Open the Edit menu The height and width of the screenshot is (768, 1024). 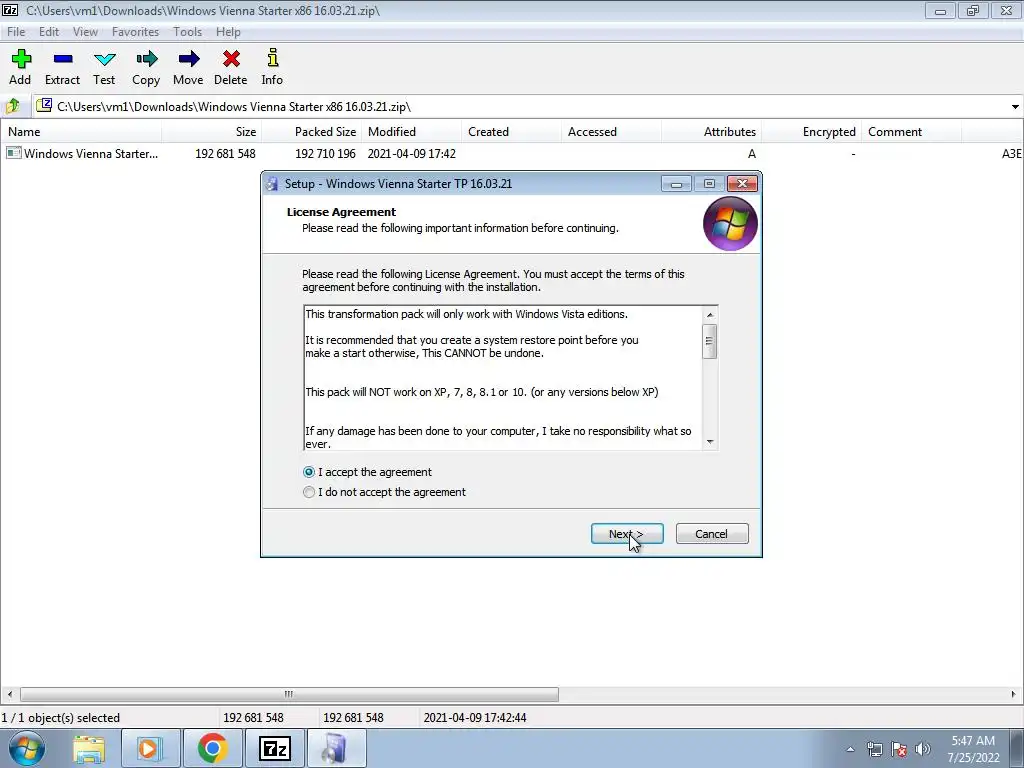coord(48,31)
